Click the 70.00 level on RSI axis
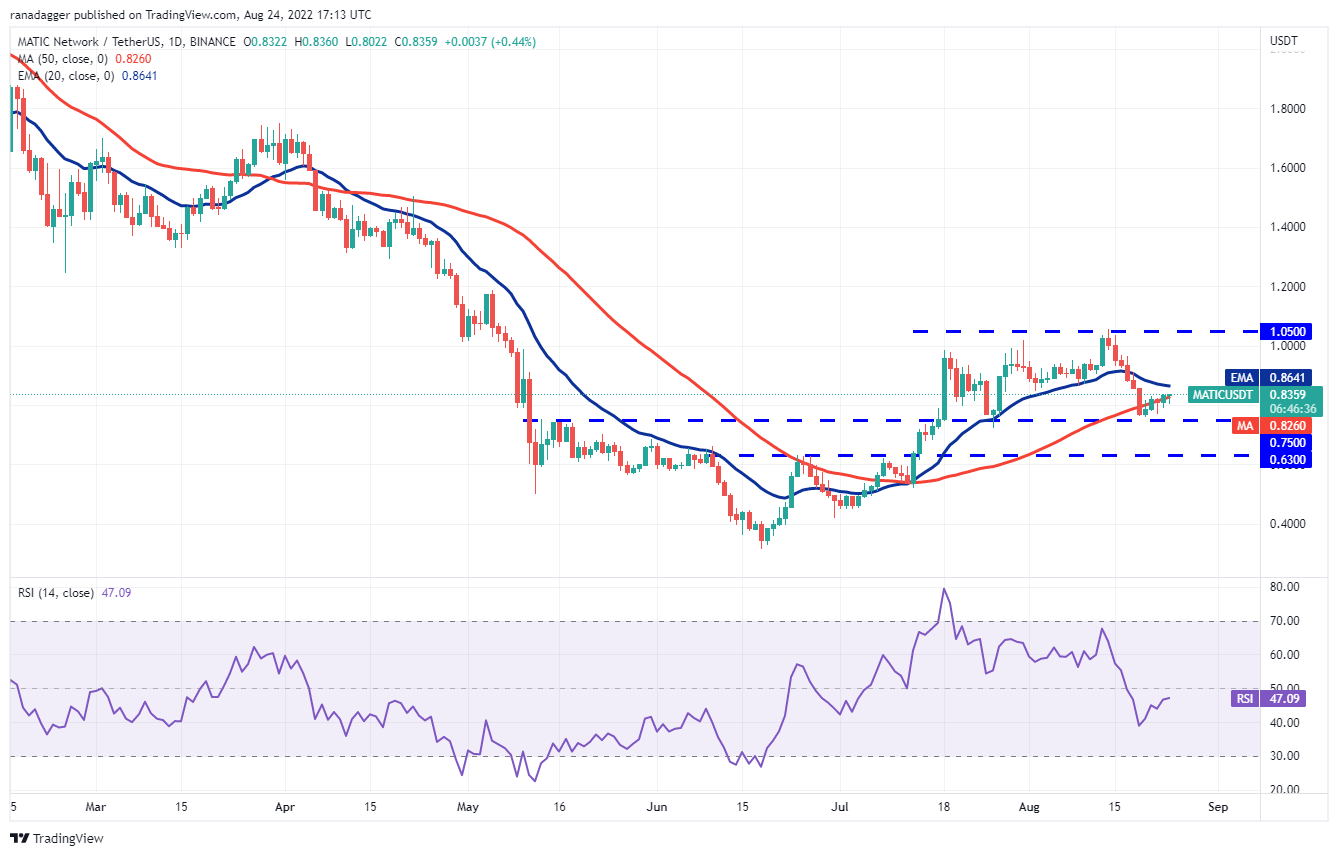The image size is (1338, 856). pyautogui.click(x=1287, y=621)
